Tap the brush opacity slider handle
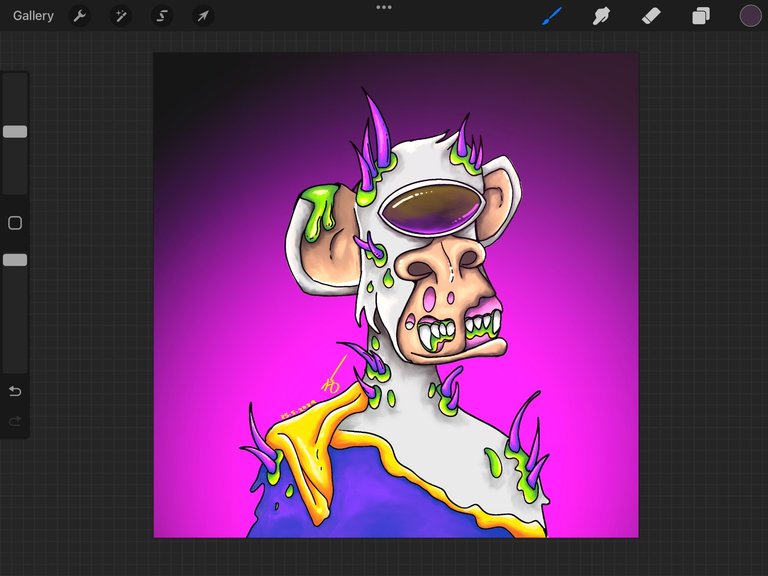The width and height of the screenshot is (768, 576). coord(15,260)
